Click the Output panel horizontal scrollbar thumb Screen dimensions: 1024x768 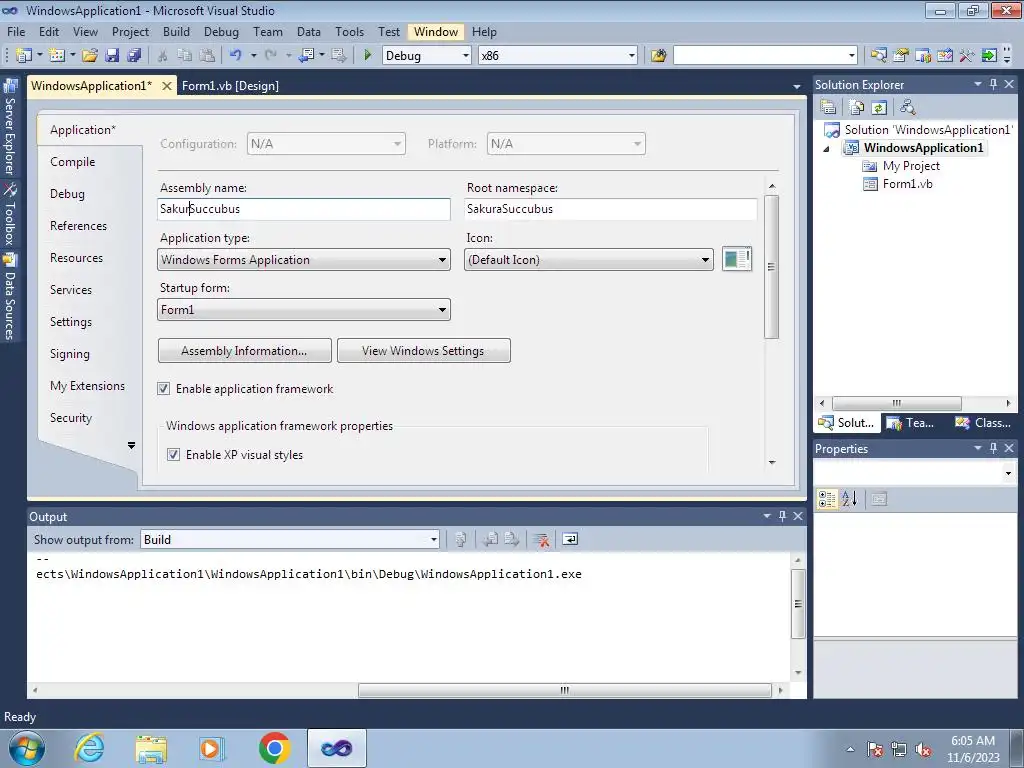[565, 690]
